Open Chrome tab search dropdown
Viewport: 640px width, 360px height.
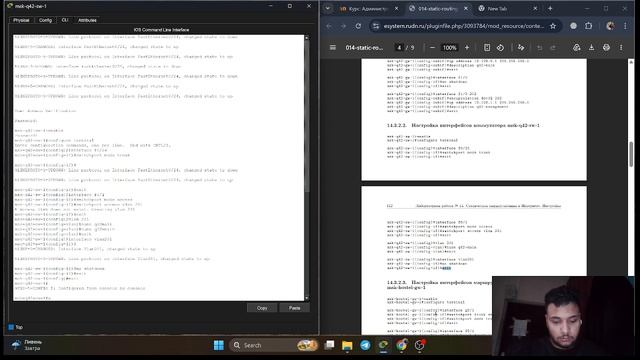[327, 8]
